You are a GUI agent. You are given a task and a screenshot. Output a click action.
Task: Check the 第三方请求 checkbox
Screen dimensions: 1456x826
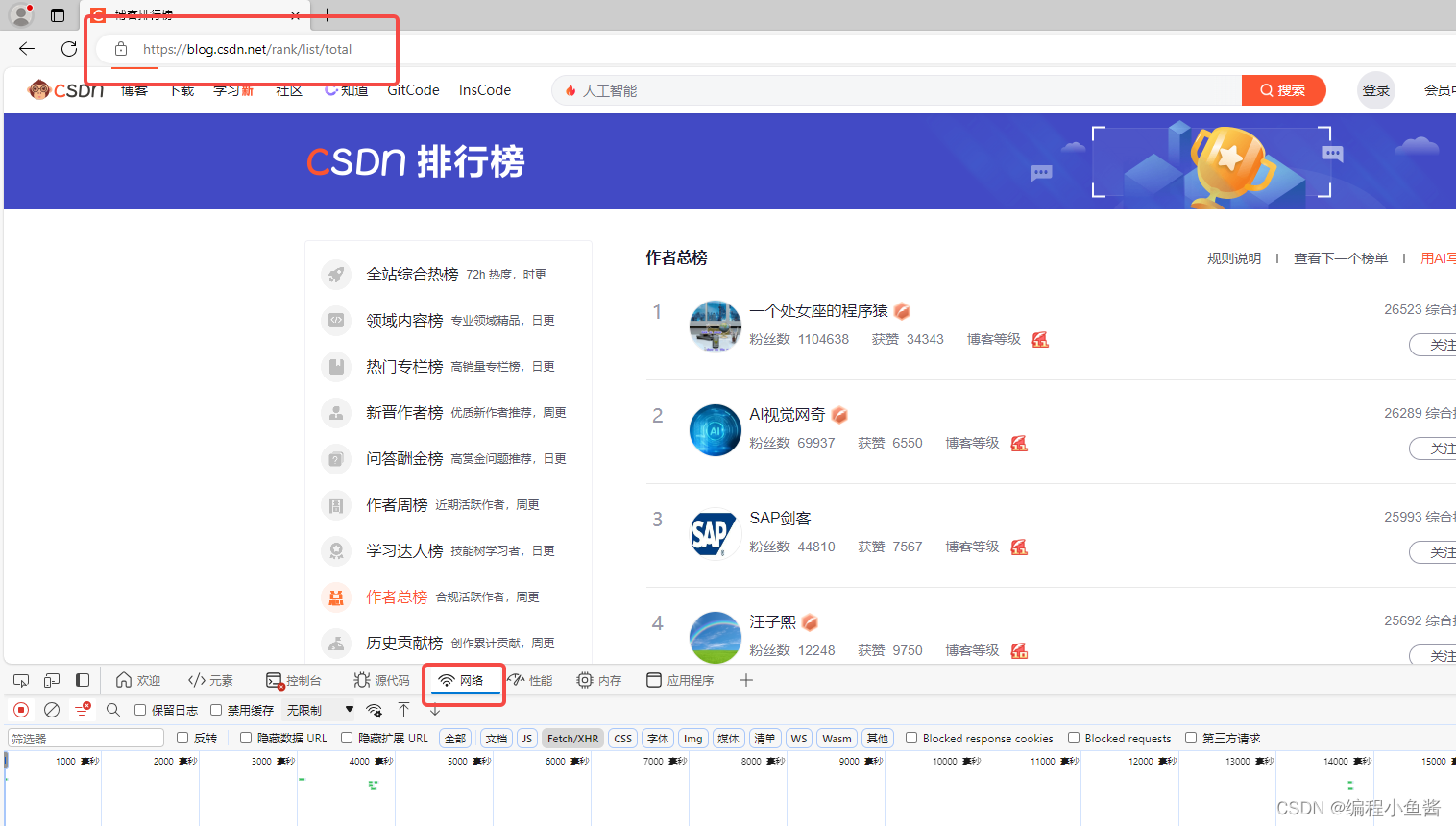[x=1191, y=738]
